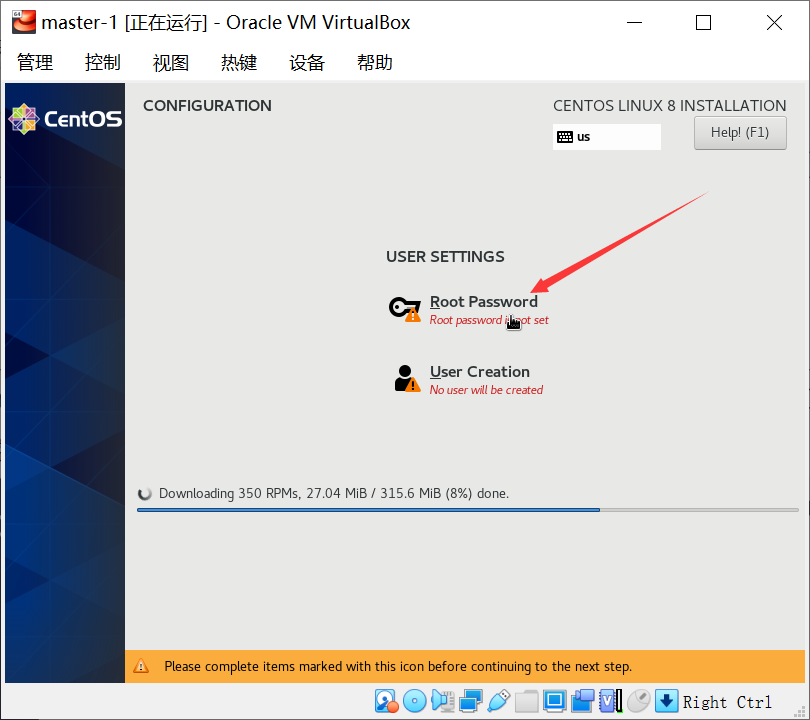
Task: Click the USER SETTINGS heading
Action: click(x=445, y=257)
